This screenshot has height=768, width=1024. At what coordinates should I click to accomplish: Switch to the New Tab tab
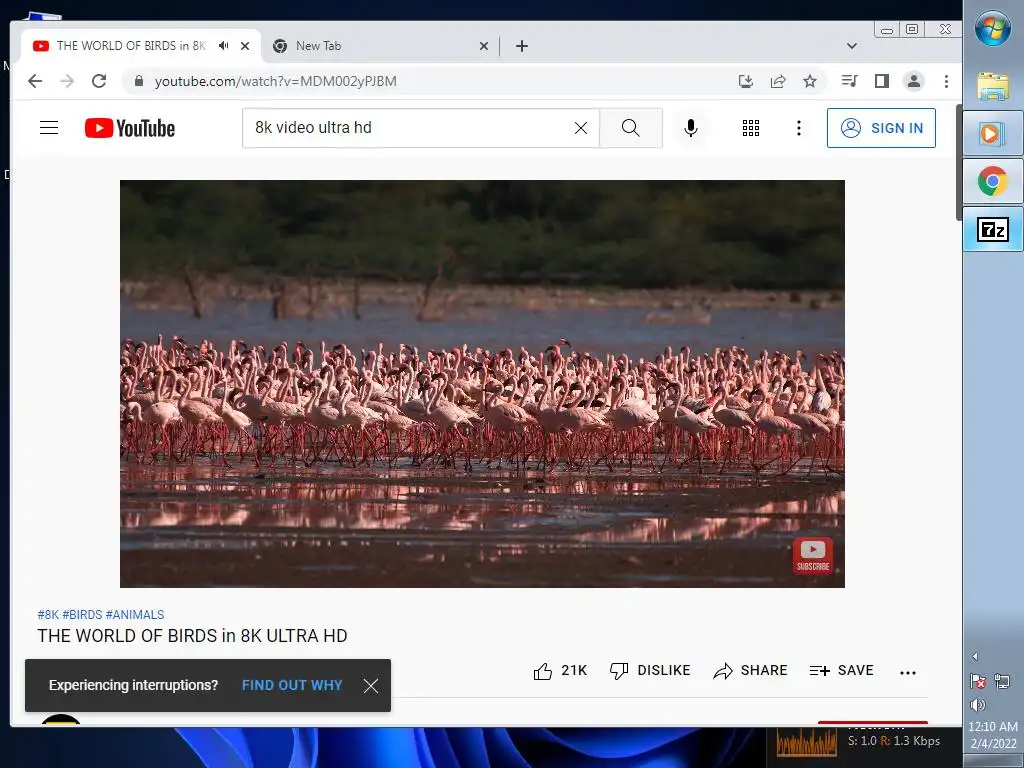pyautogui.click(x=382, y=46)
